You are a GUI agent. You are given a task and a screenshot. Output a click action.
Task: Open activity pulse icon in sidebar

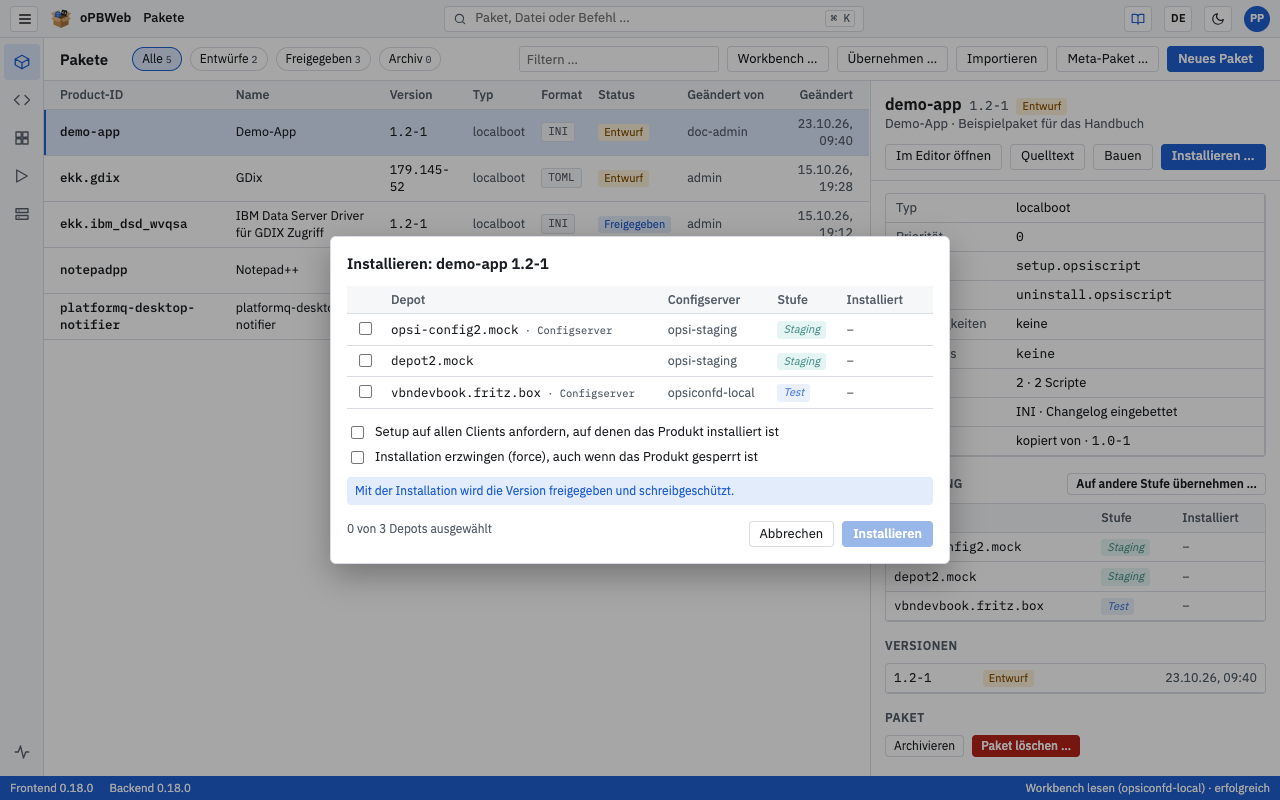[22, 752]
